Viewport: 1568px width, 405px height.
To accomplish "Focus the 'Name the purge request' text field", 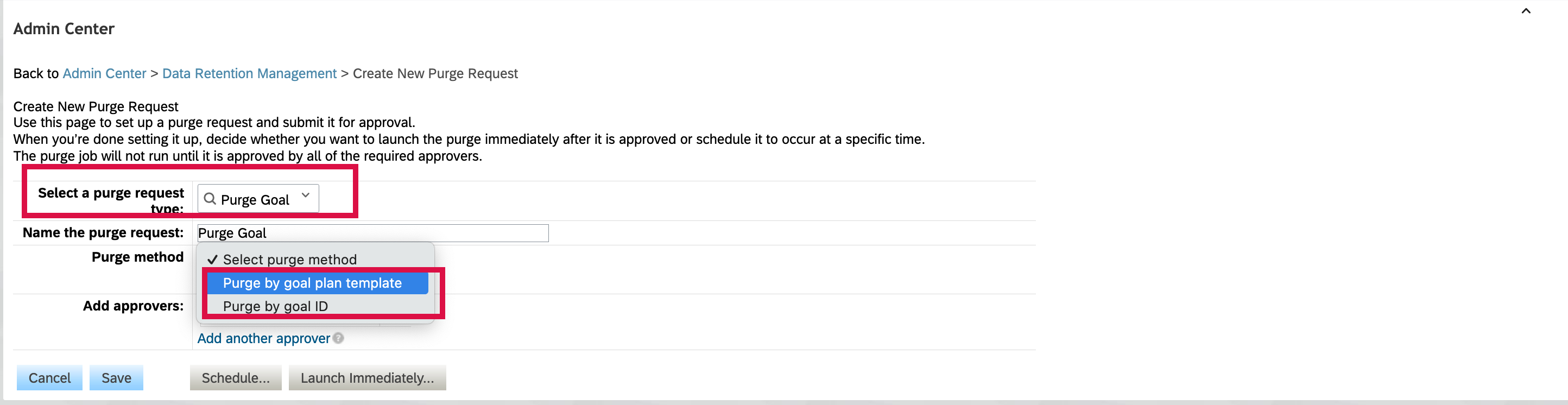I will pos(372,233).
